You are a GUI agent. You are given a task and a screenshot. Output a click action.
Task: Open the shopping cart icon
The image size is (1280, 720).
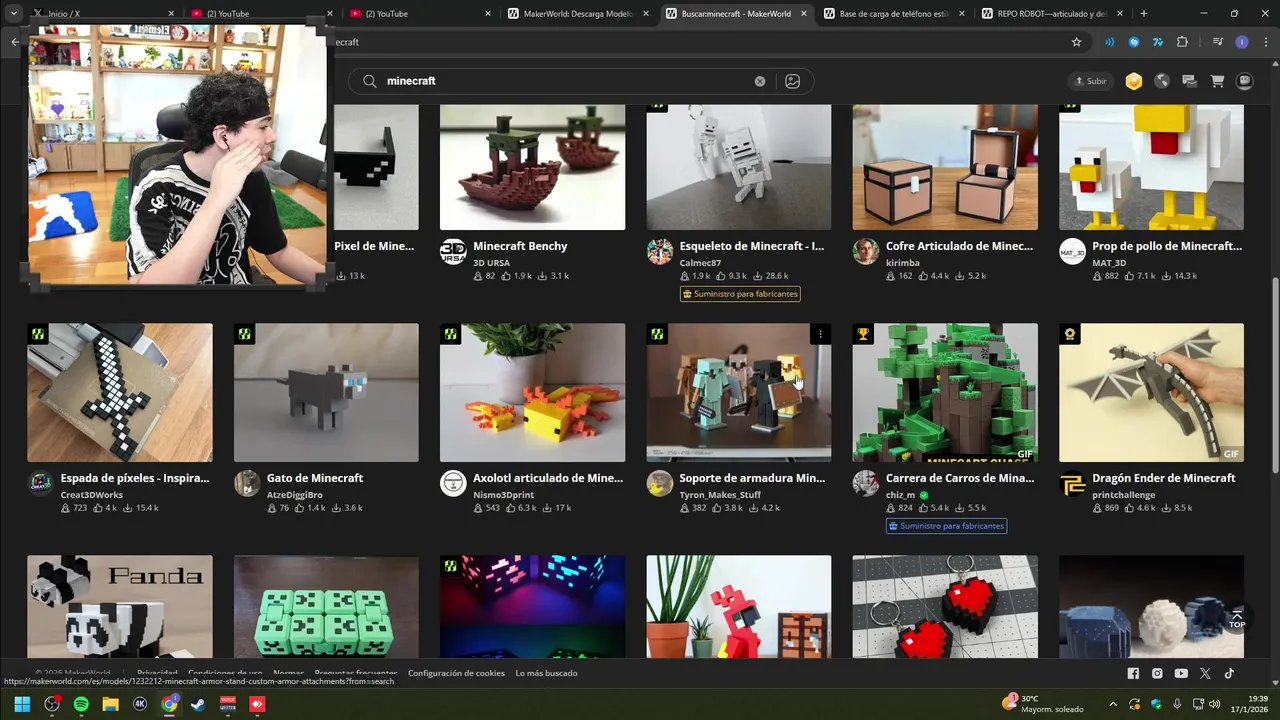pyautogui.click(x=1217, y=81)
